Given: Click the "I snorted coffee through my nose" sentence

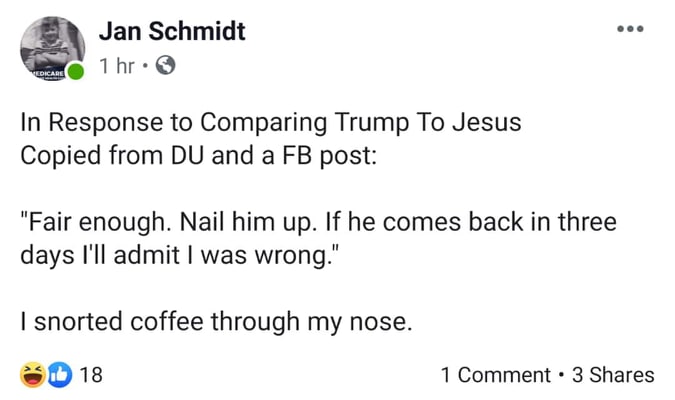Looking at the screenshot, I should pos(215,321).
